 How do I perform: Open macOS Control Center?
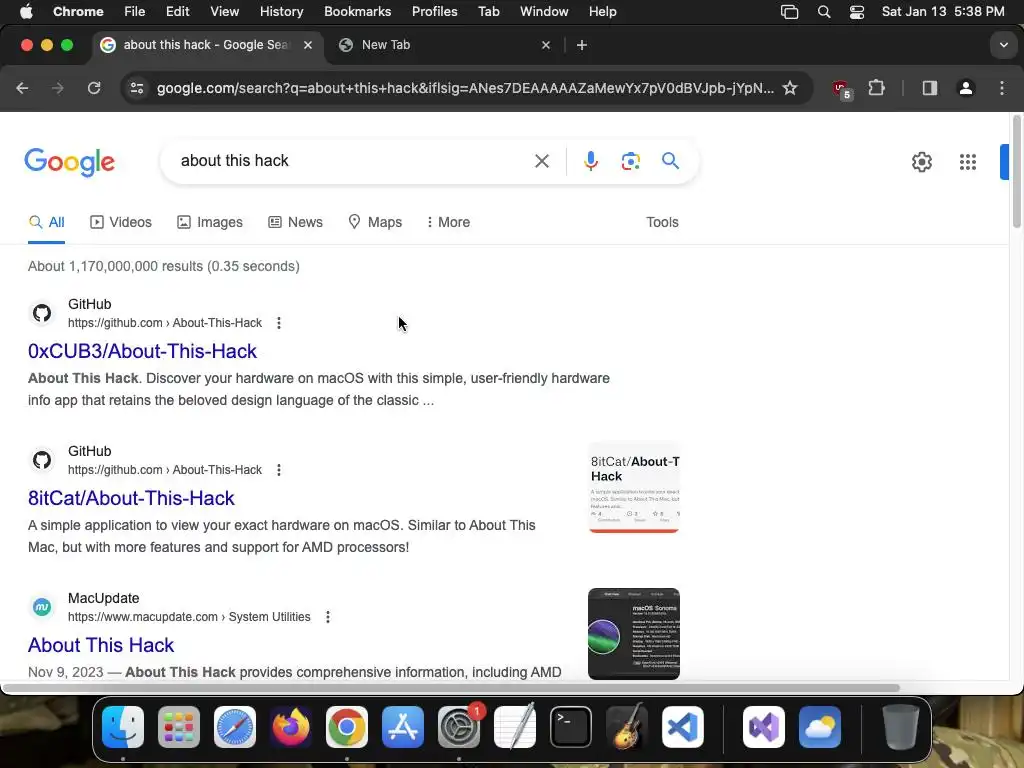[857, 12]
